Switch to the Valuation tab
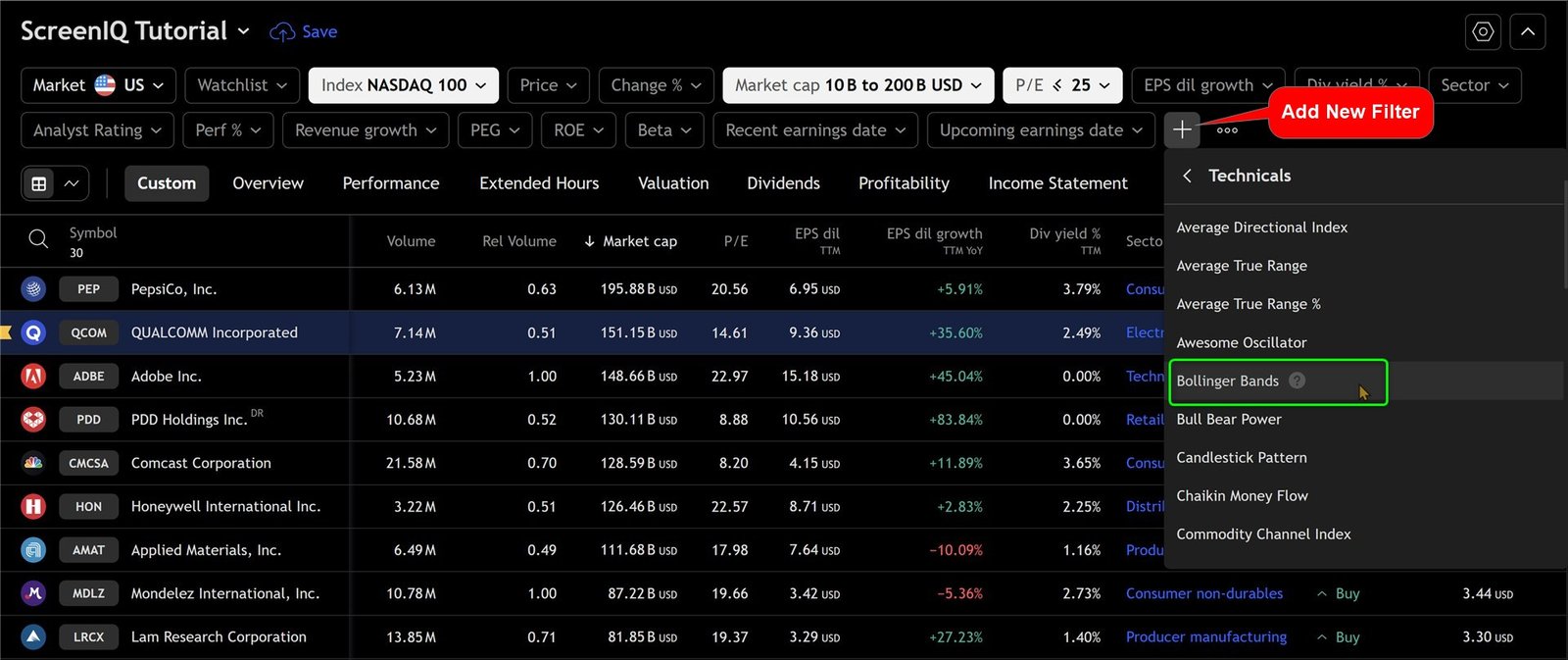 tap(673, 183)
